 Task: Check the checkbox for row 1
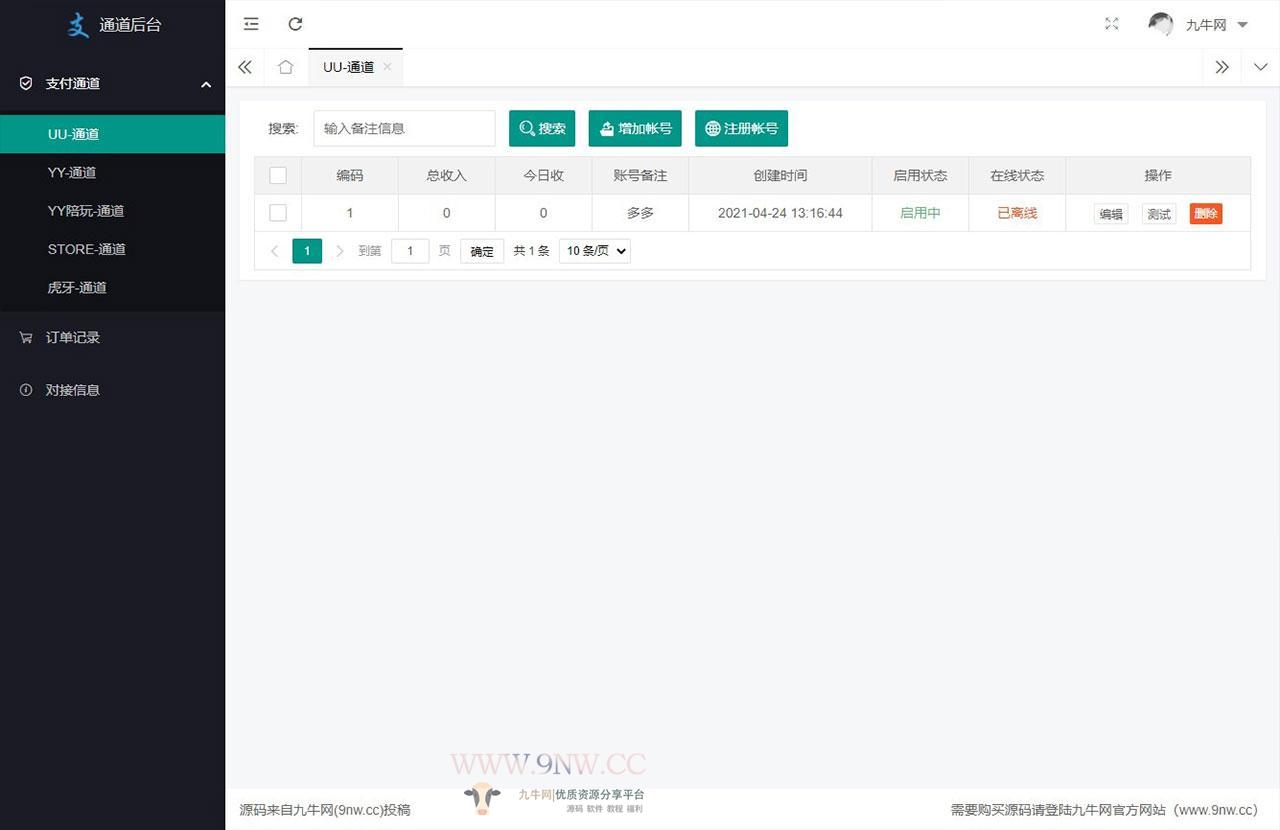click(278, 213)
